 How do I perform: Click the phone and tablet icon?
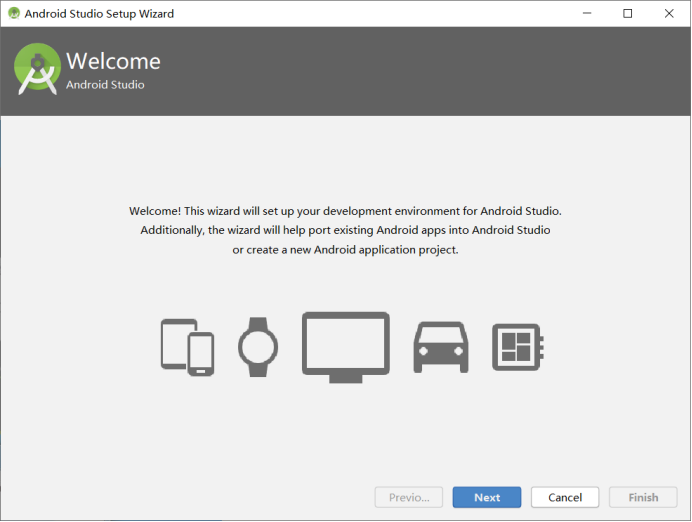(188, 347)
